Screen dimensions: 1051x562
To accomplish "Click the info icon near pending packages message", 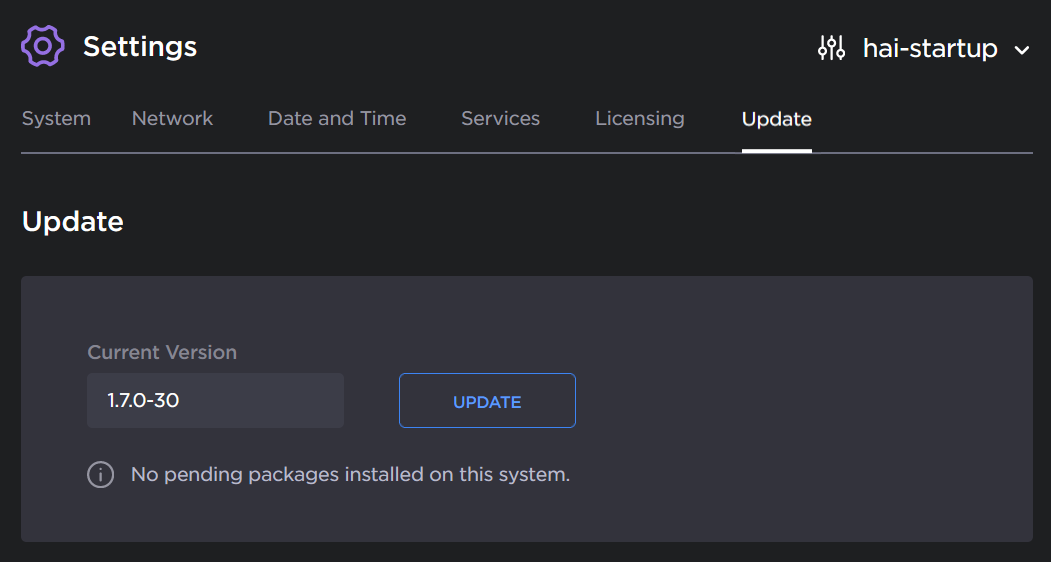I will (x=100, y=475).
